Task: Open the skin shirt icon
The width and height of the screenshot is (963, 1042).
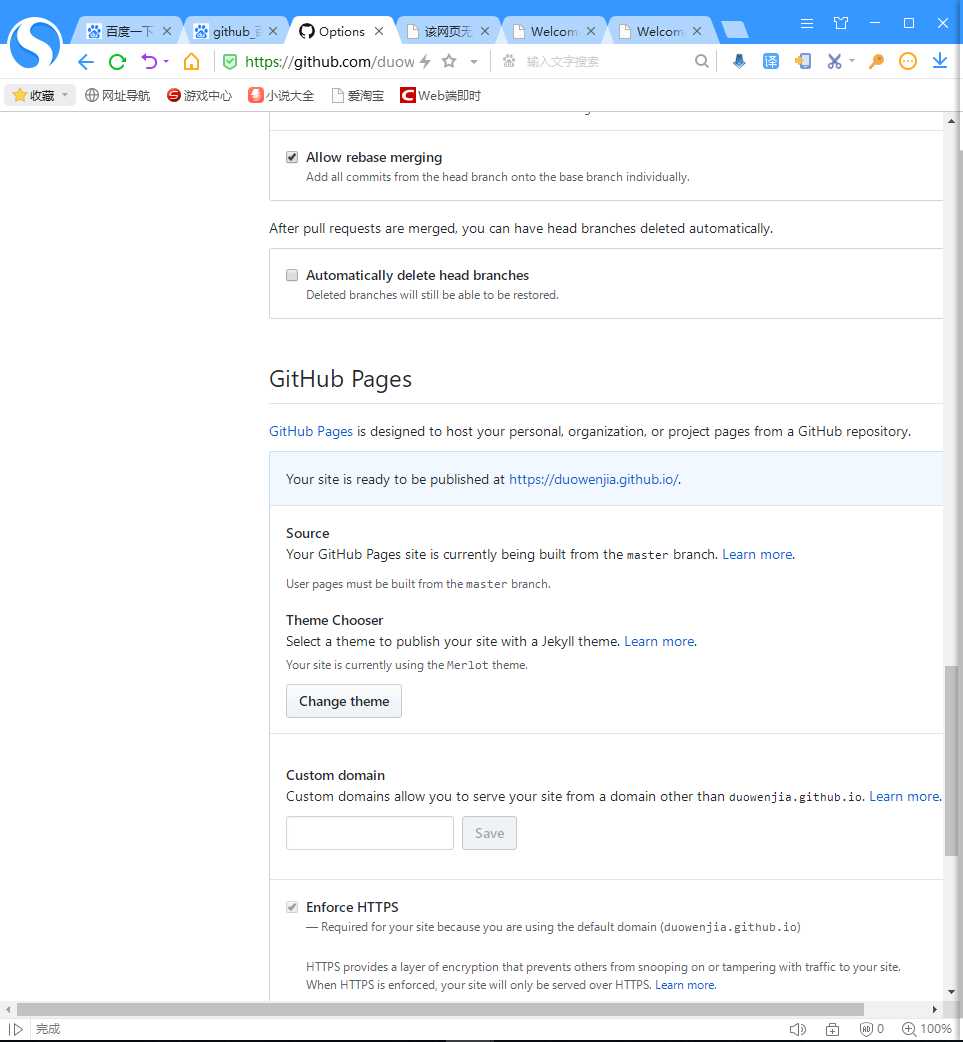Action: [841, 23]
